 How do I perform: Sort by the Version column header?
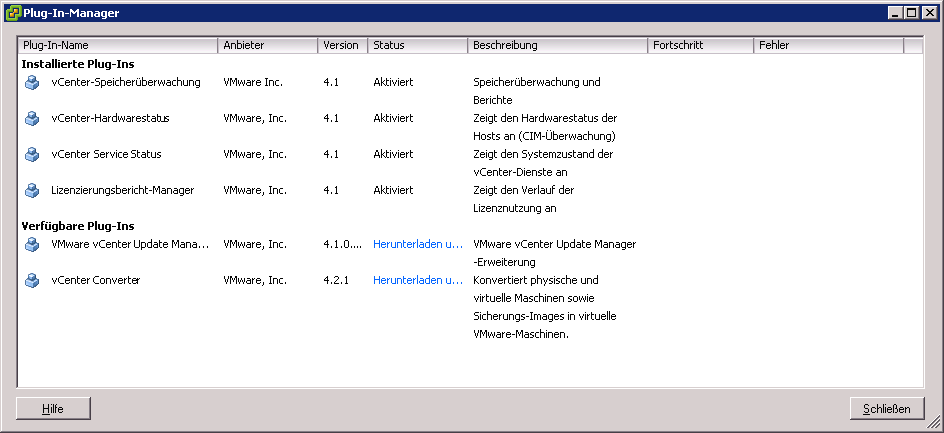coord(342,46)
